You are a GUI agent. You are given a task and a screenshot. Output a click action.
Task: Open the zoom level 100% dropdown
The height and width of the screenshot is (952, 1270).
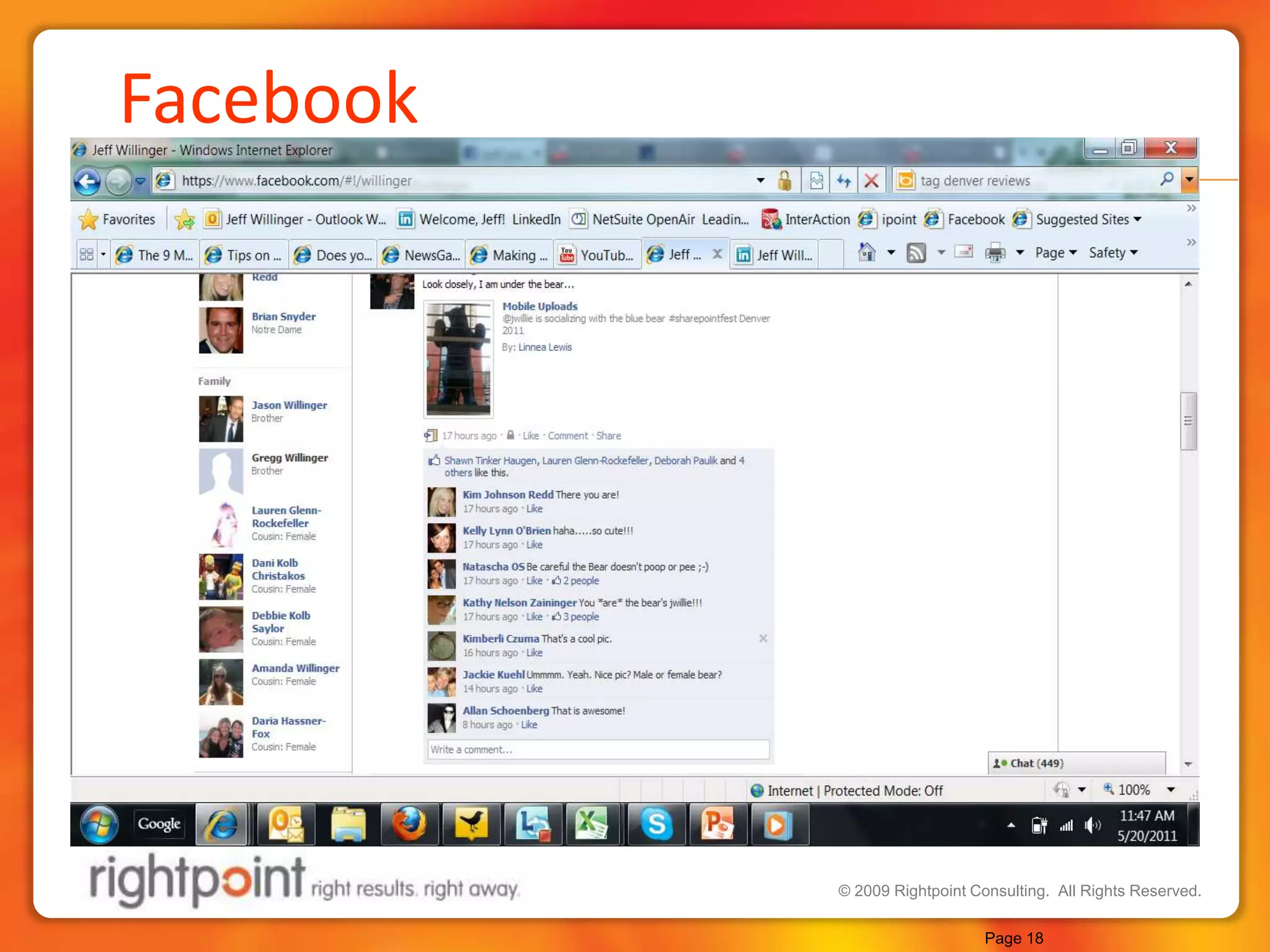point(1171,790)
